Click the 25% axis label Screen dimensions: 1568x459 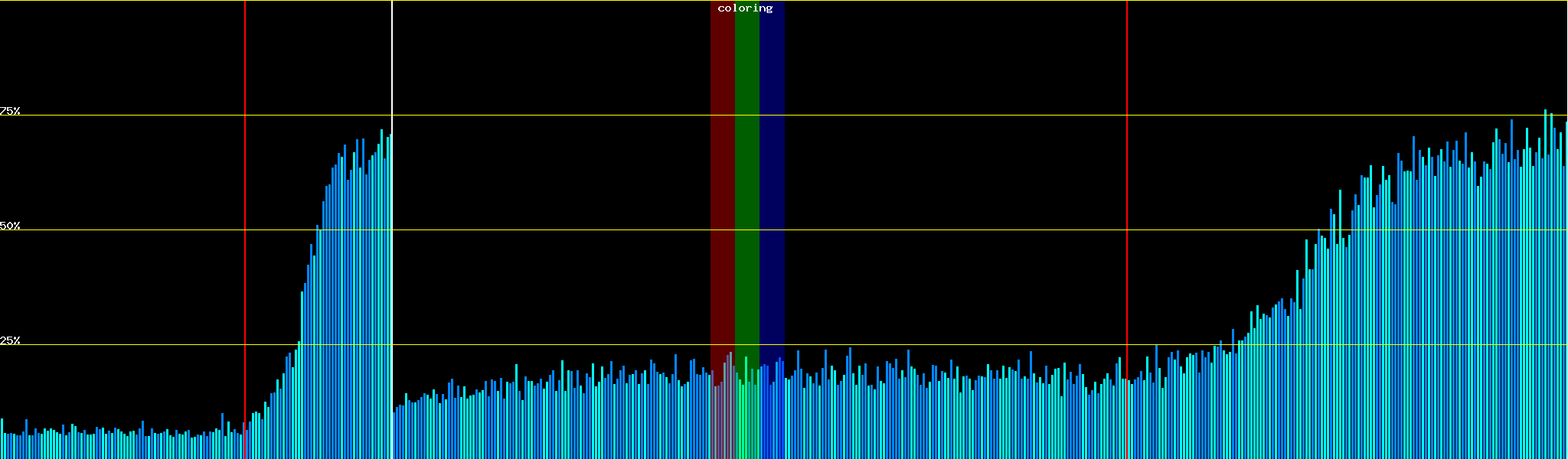click(x=10, y=340)
